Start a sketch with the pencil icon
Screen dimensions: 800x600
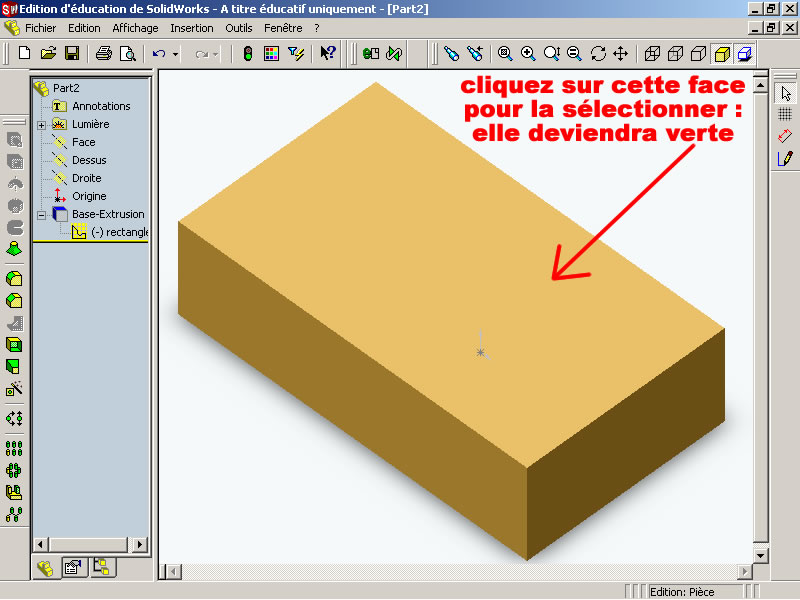point(785,158)
